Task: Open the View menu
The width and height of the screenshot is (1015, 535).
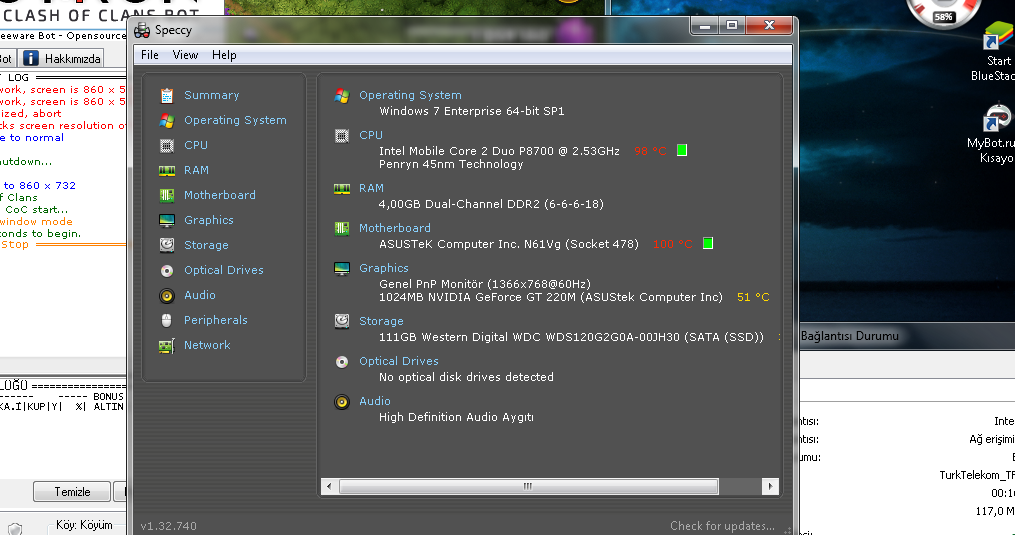Action: [185, 55]
